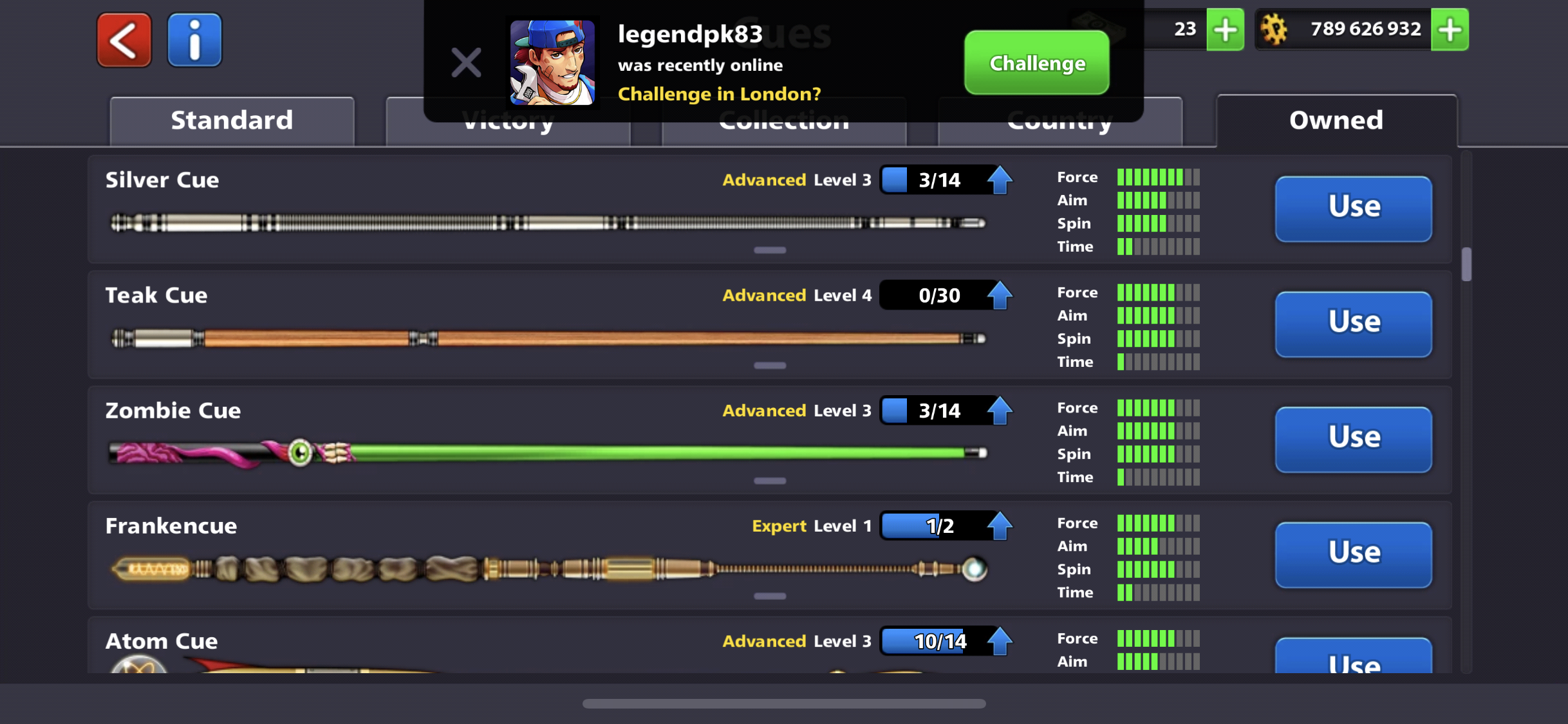The image size is (1568, 724).
Task: Tap the coin balance gear icon
Action: coord(1274,30)
